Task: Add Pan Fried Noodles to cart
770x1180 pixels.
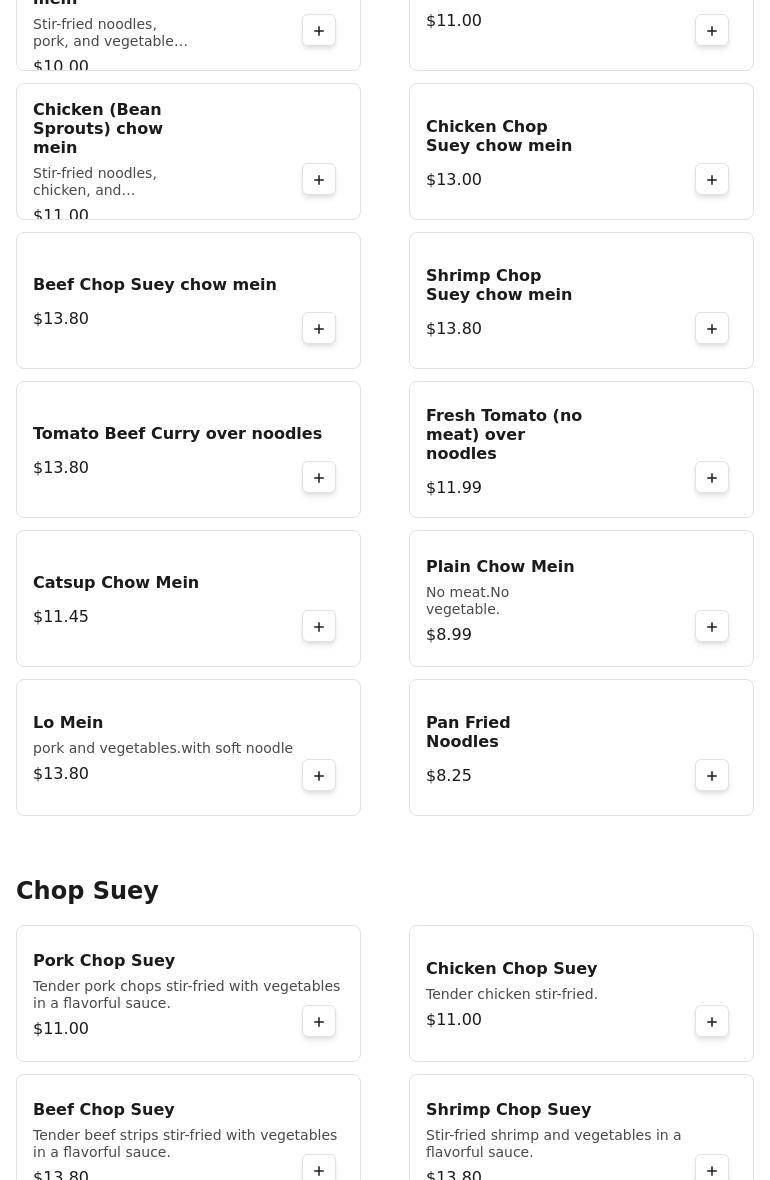Action: click(712, 776)
